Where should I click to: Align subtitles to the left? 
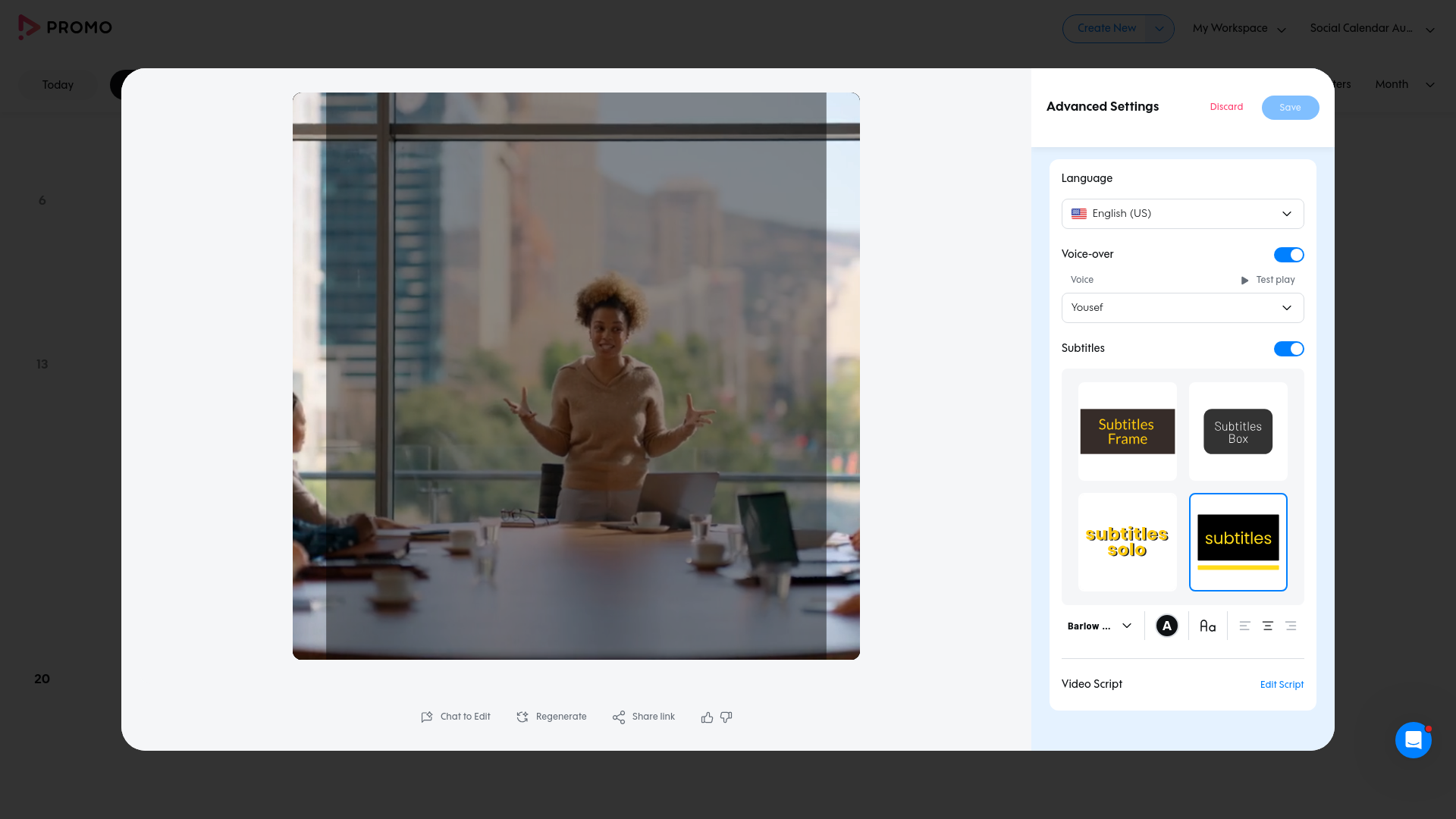(1244, 626)
